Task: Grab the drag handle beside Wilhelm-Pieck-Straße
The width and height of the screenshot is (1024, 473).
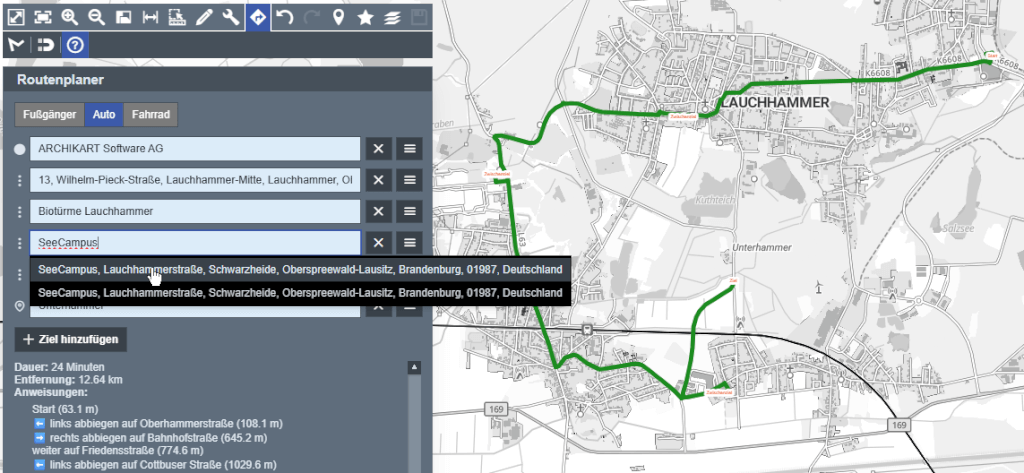Action: [20, 180]
